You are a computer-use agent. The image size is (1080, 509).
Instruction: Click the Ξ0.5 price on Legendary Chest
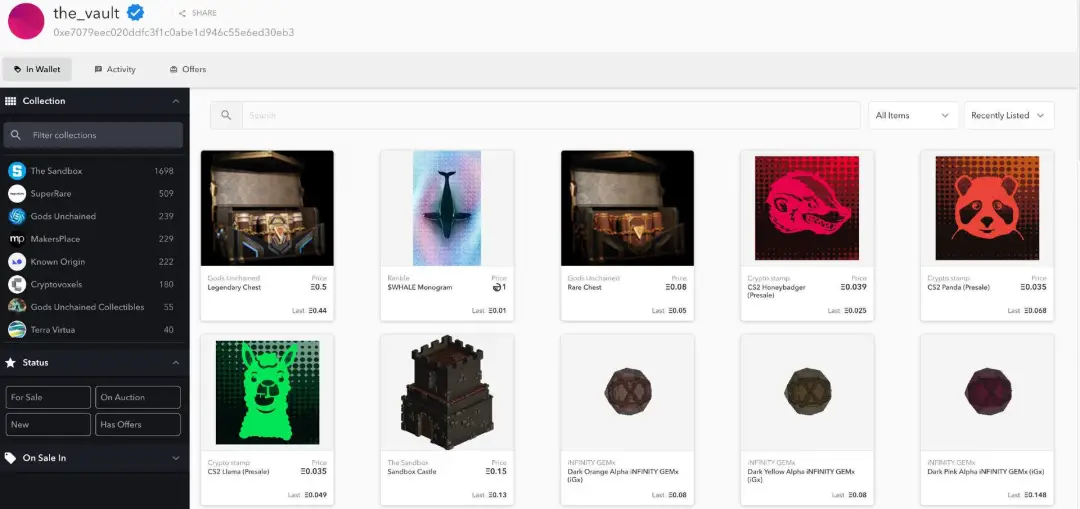(x=319, y=287)
